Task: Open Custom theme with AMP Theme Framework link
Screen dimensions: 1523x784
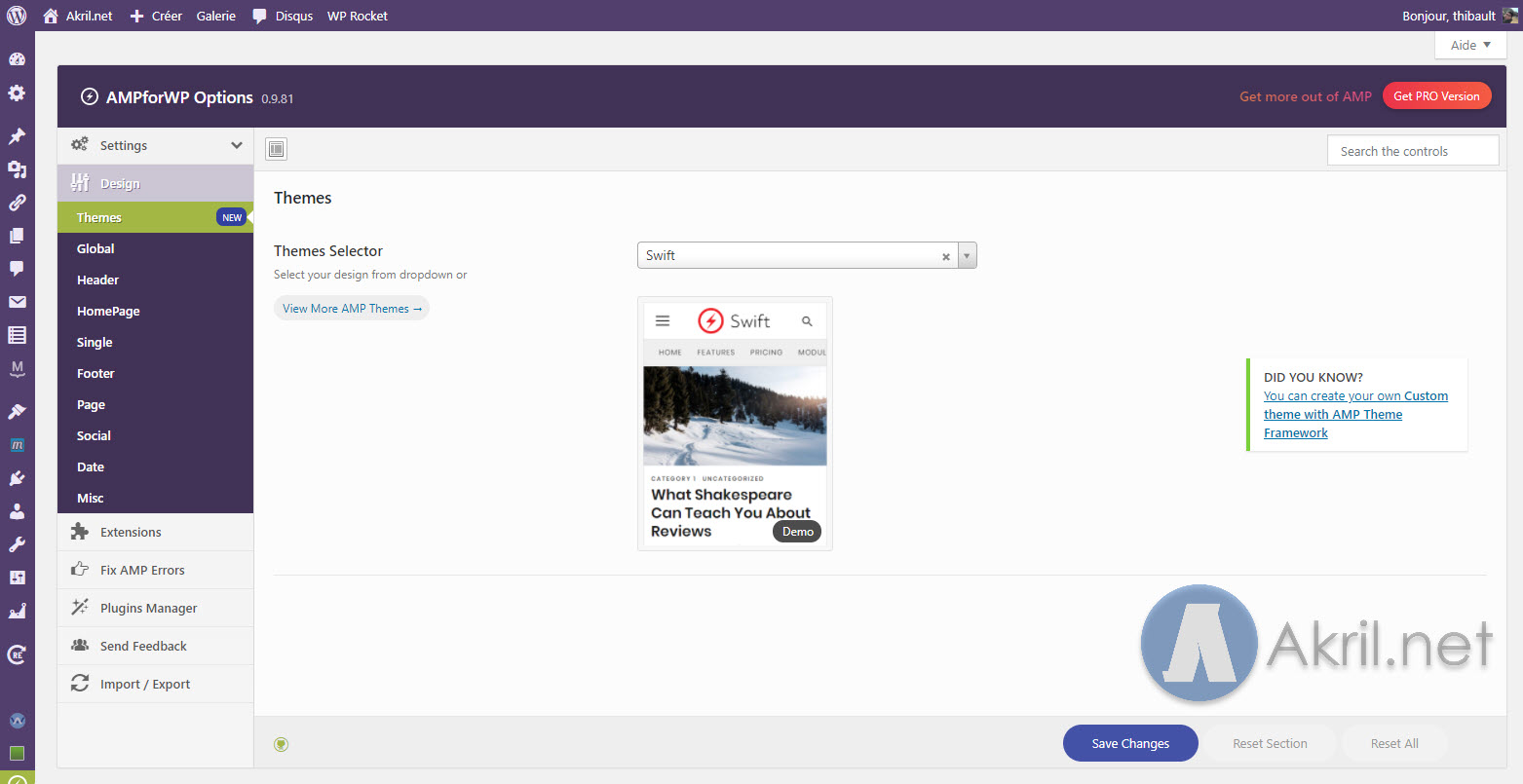Action: tap(1355, 414)
